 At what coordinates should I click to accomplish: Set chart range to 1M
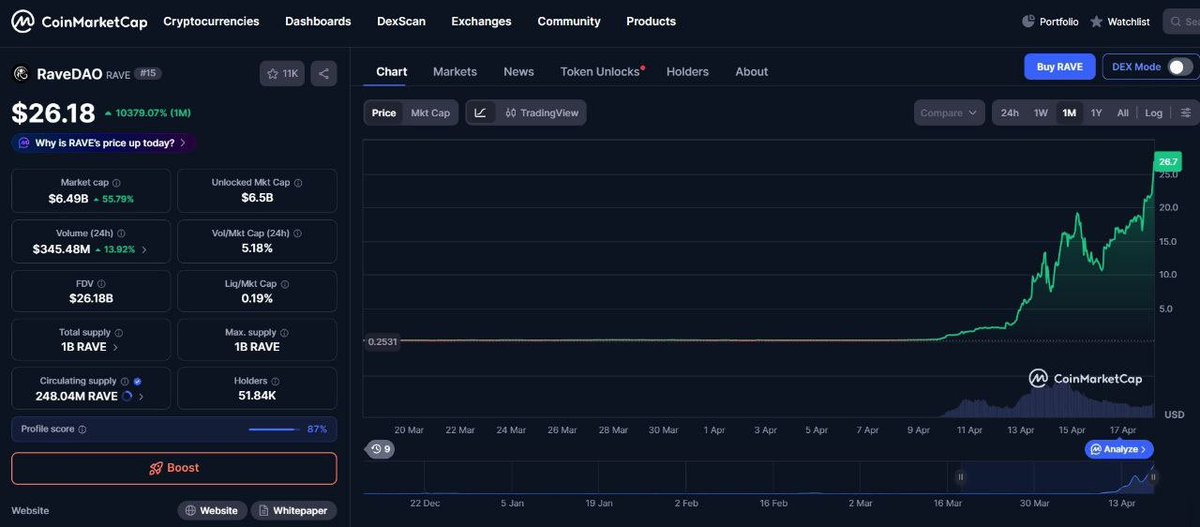[1069, 113]
